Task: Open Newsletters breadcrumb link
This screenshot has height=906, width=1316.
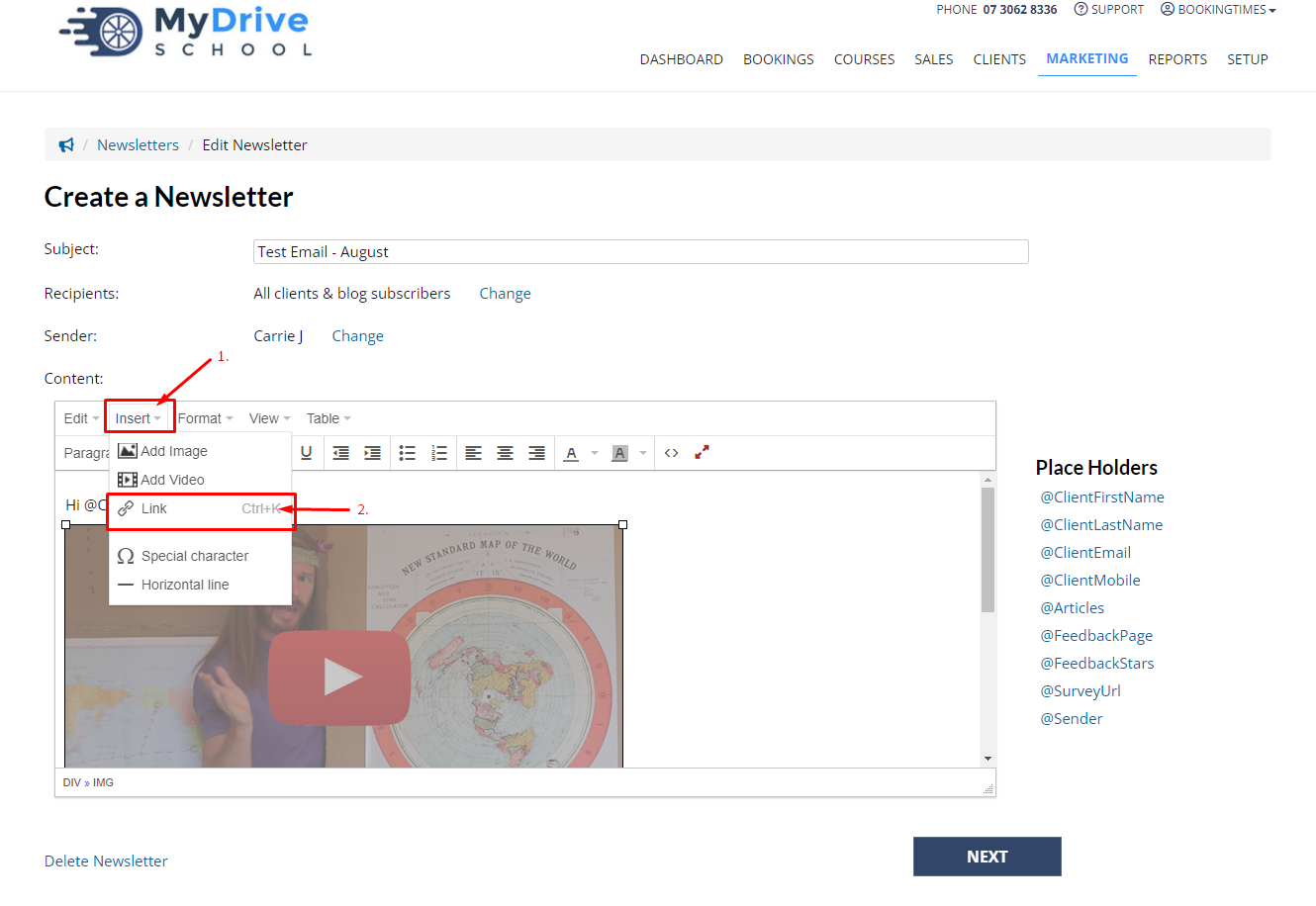Action: click(138, 145)
